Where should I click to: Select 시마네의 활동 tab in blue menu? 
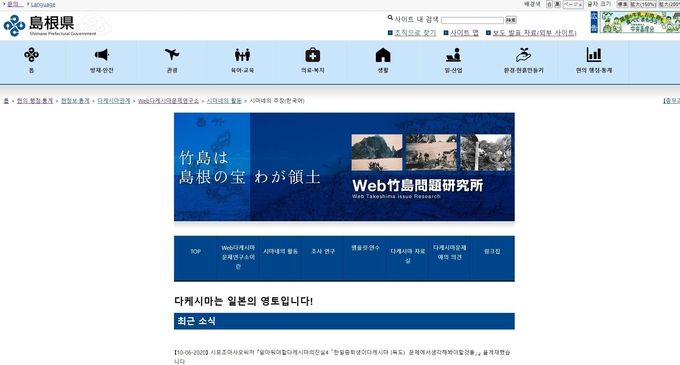click(x=281, y=258)
